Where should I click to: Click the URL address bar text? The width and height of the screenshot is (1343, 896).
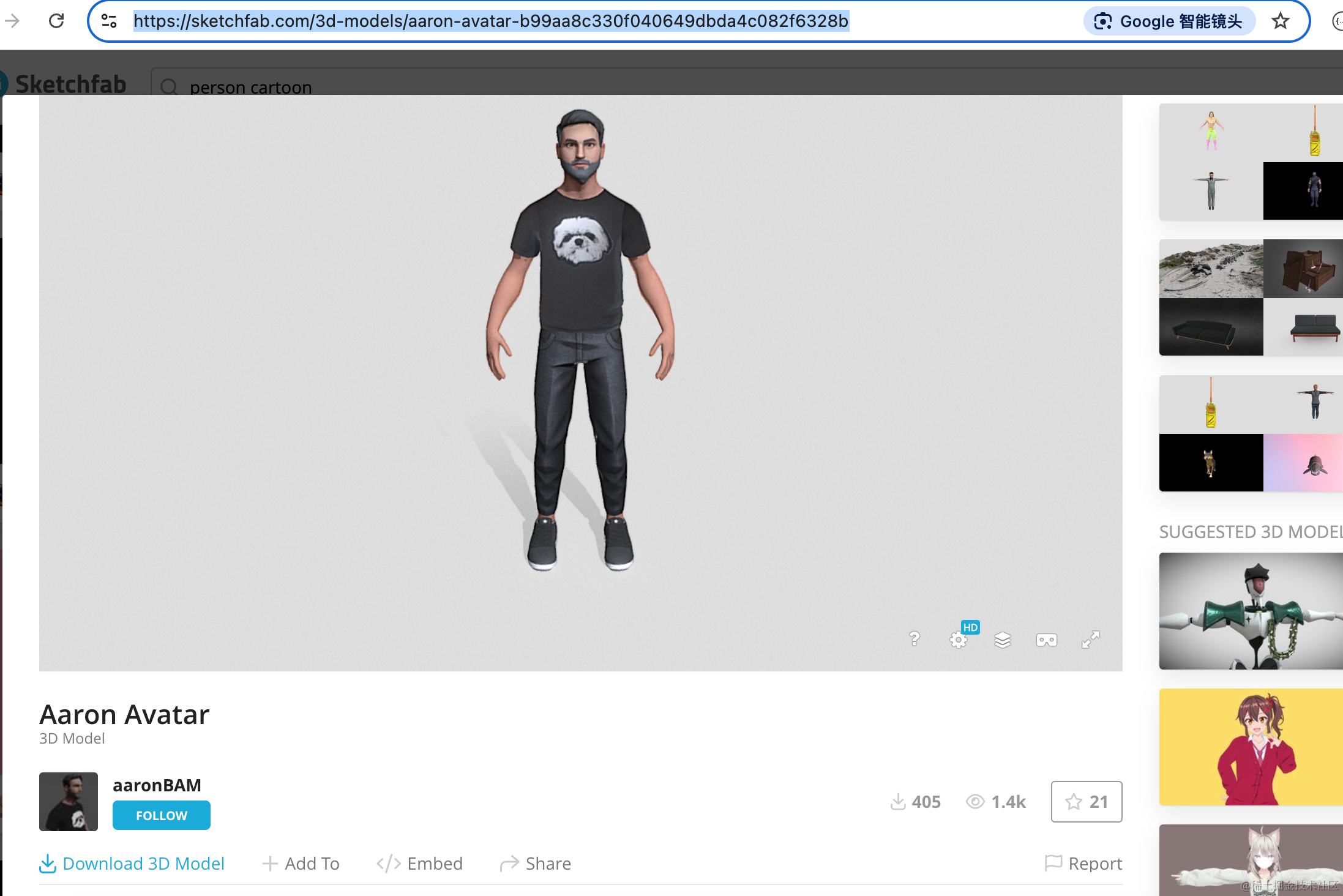click(490, 21)
